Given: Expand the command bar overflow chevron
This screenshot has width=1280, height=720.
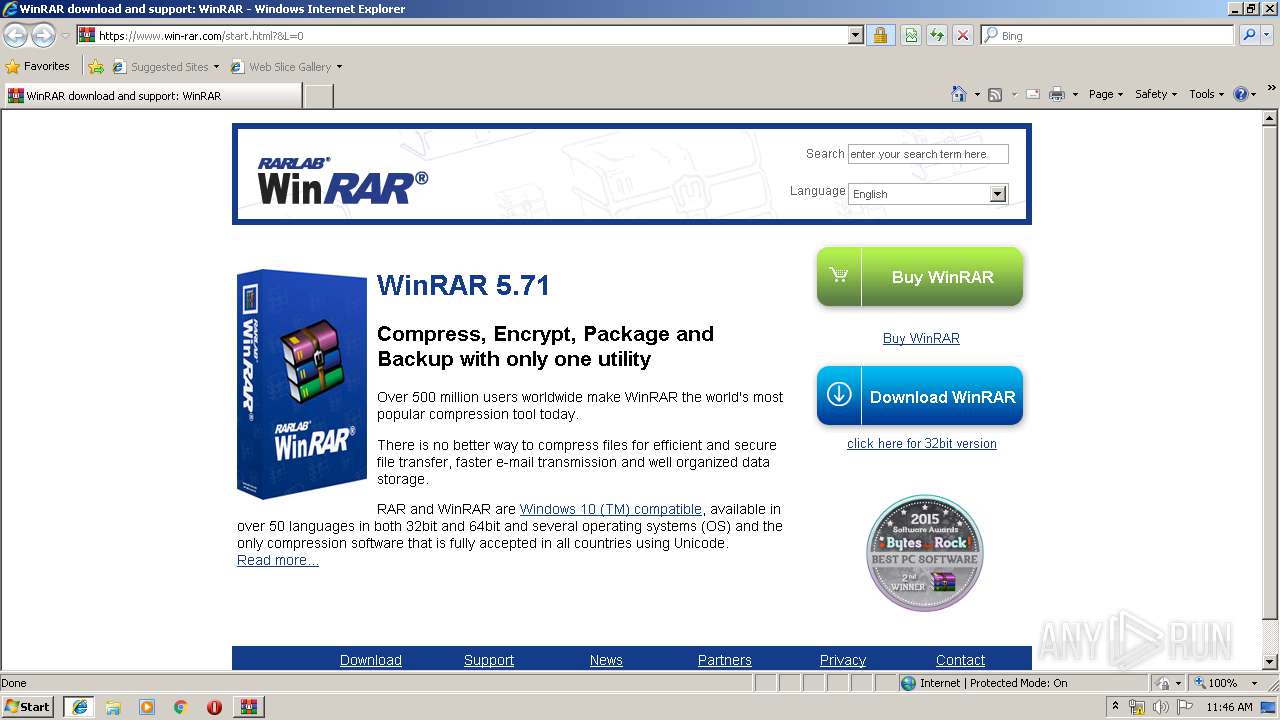Looking at the screenshot, I should (x=1271, y=89).
